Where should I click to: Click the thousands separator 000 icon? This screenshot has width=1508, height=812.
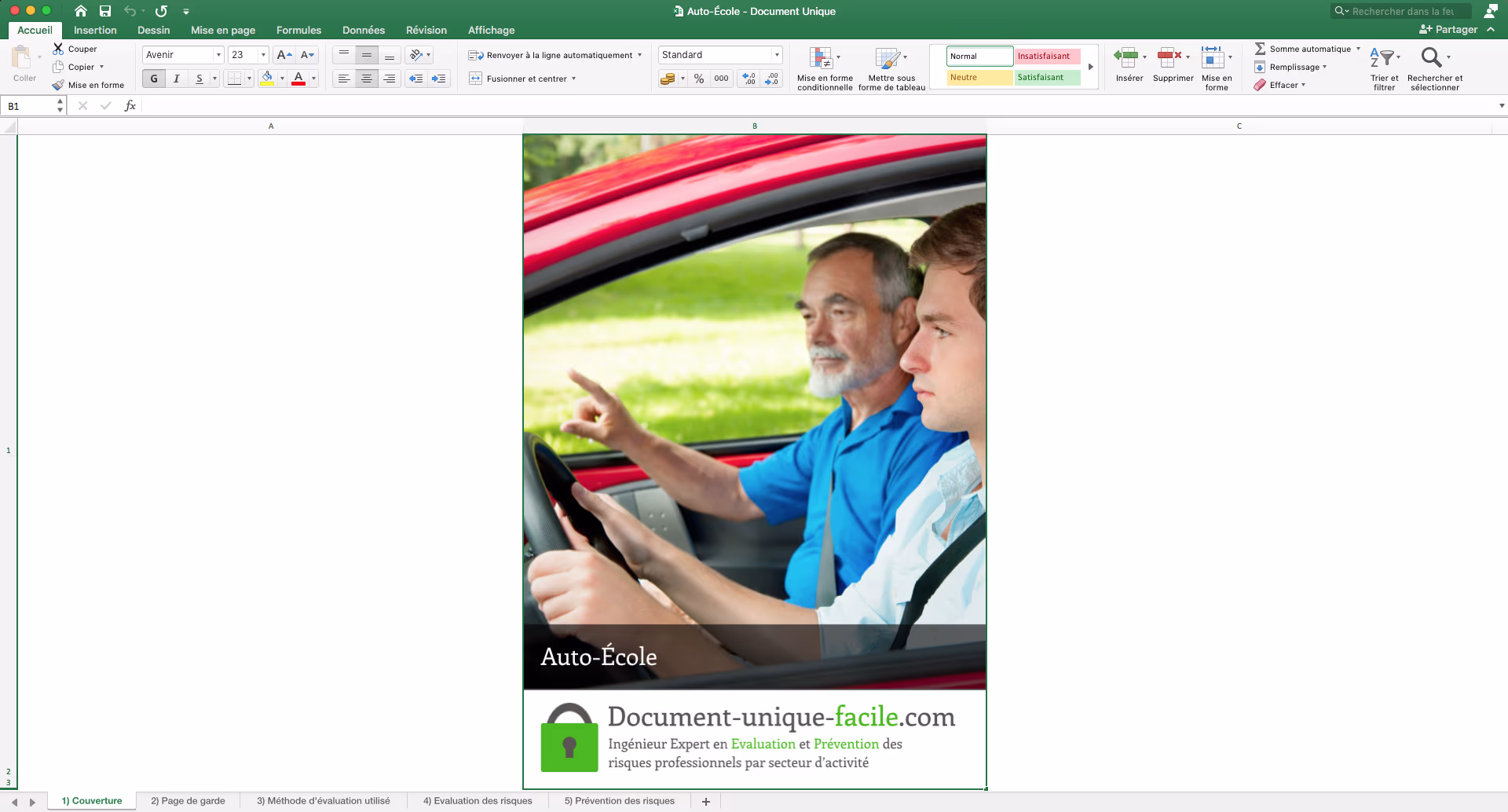pyautogui.click(x=721, y=79)
